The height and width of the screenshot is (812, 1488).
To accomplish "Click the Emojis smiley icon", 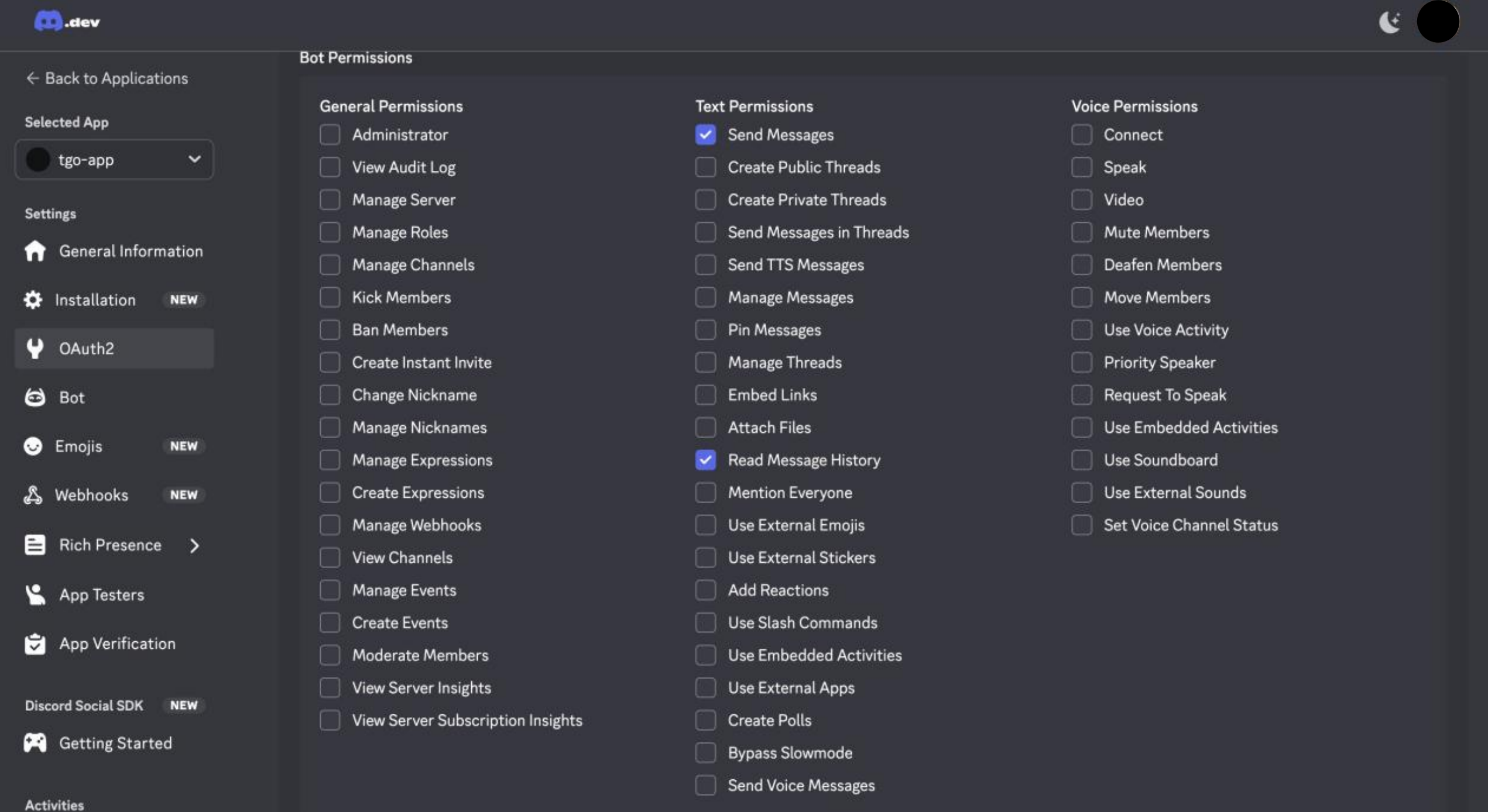I will click(x=35, y=446).
